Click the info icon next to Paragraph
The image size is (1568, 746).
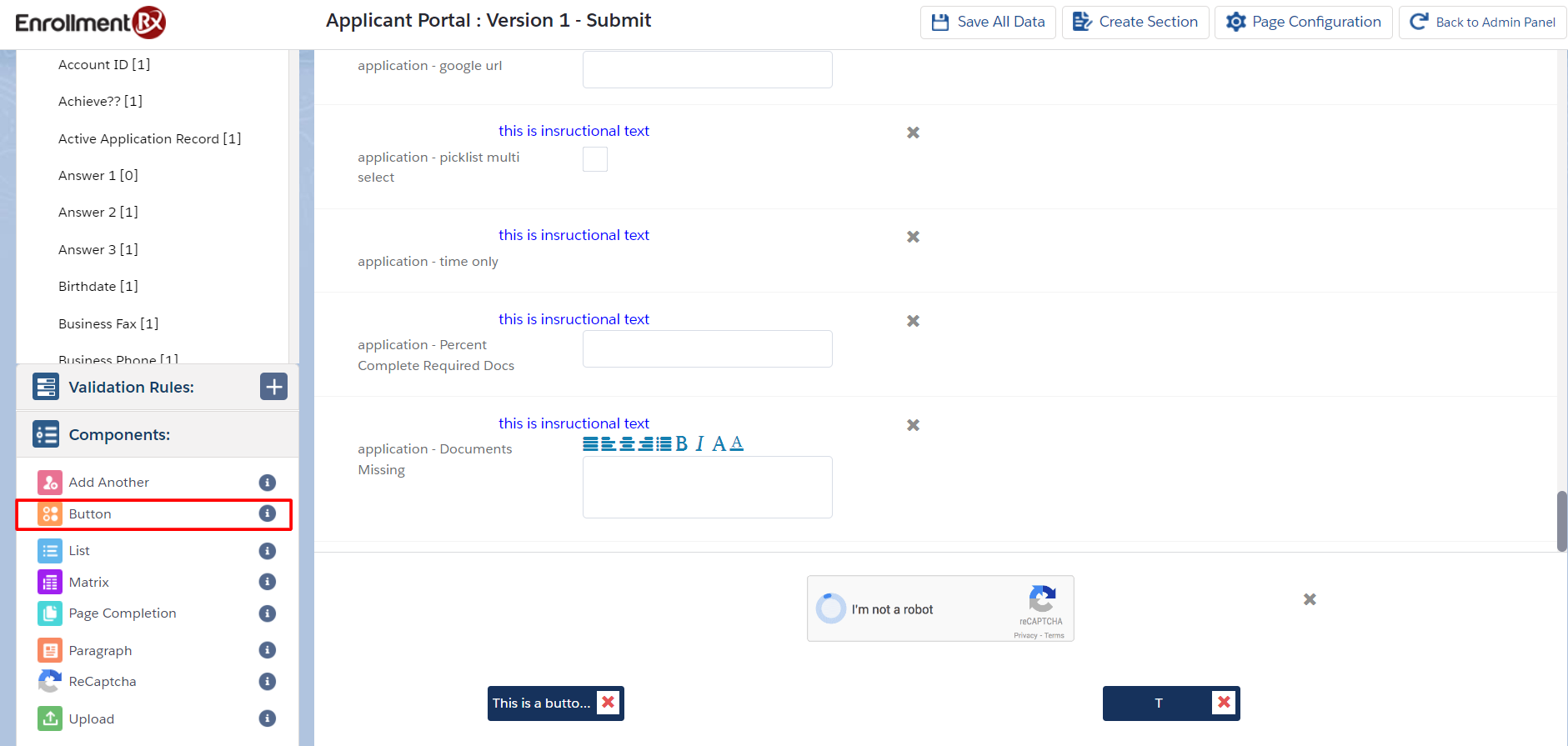point(267,650)
